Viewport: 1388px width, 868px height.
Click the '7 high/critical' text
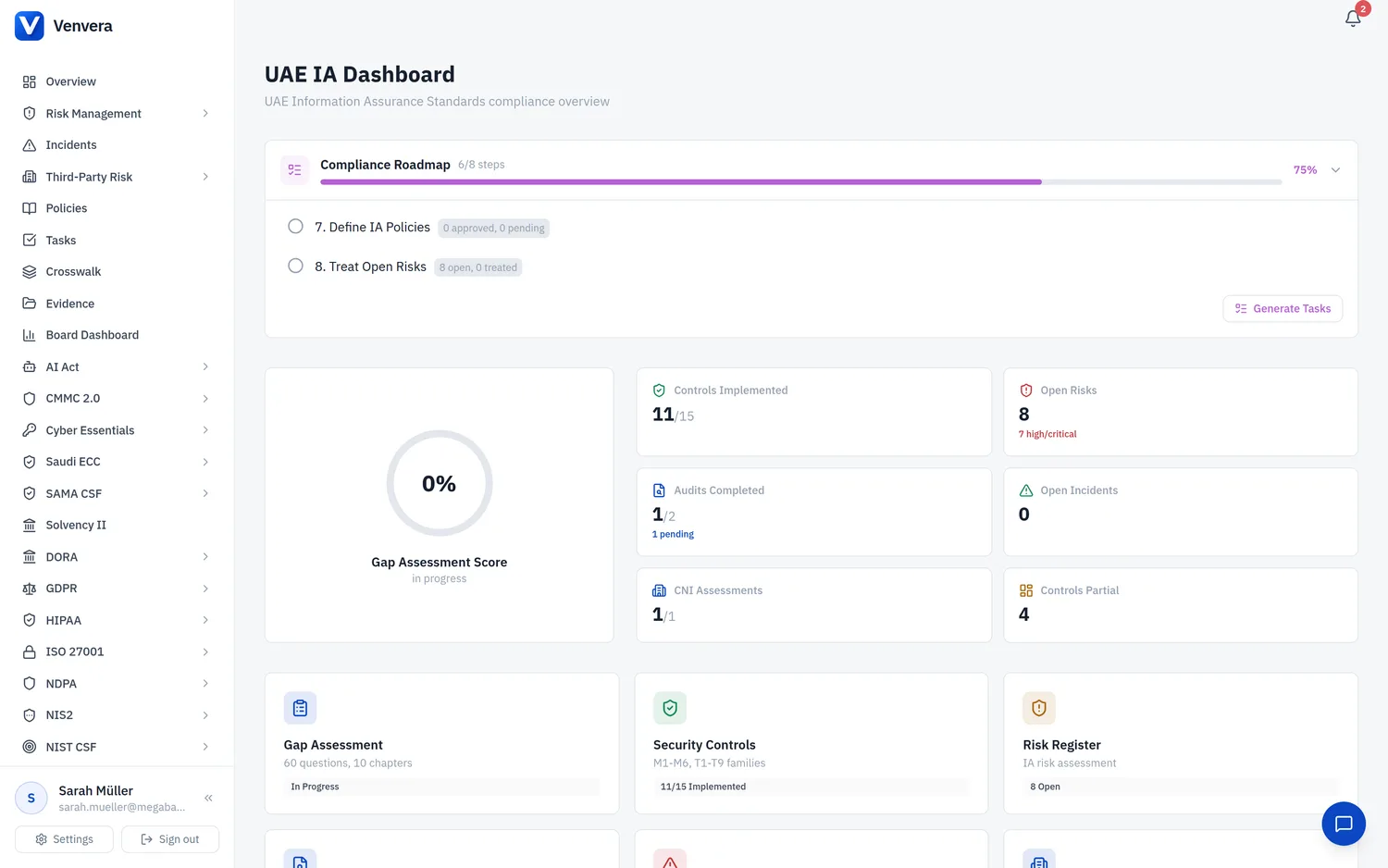click(1047, 434)
